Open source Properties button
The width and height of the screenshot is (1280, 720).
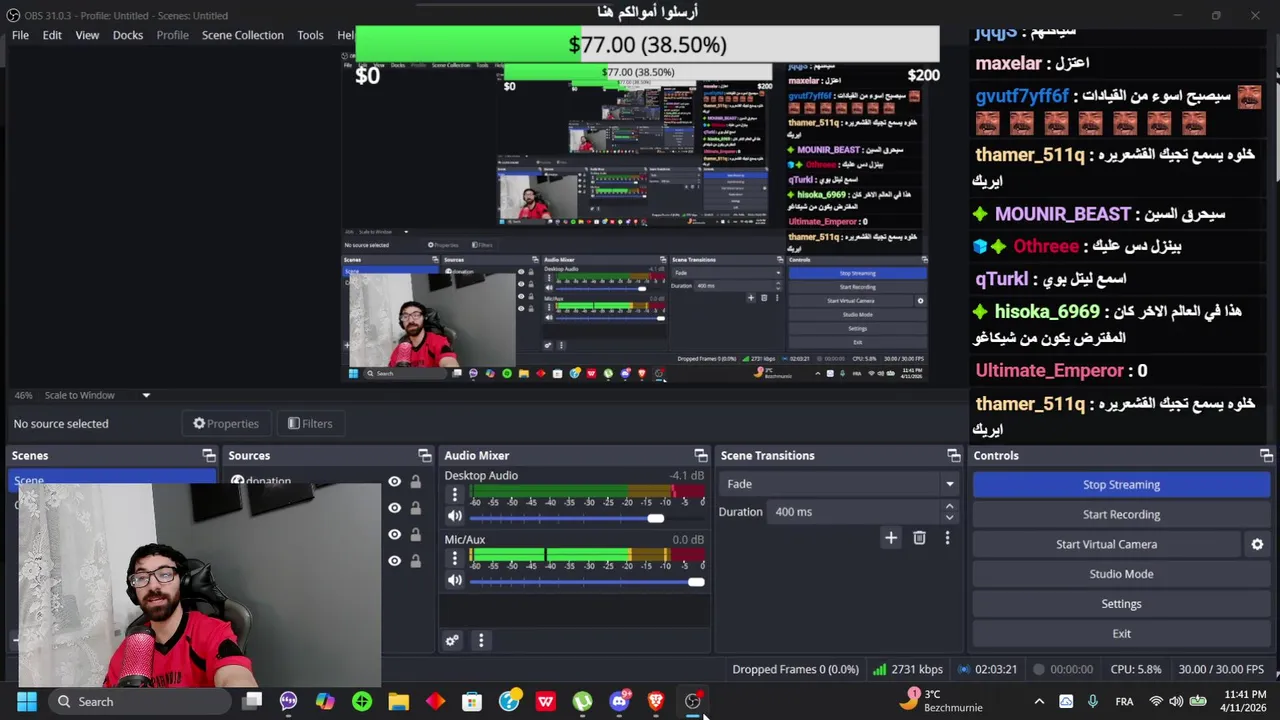tap(226, 424)
